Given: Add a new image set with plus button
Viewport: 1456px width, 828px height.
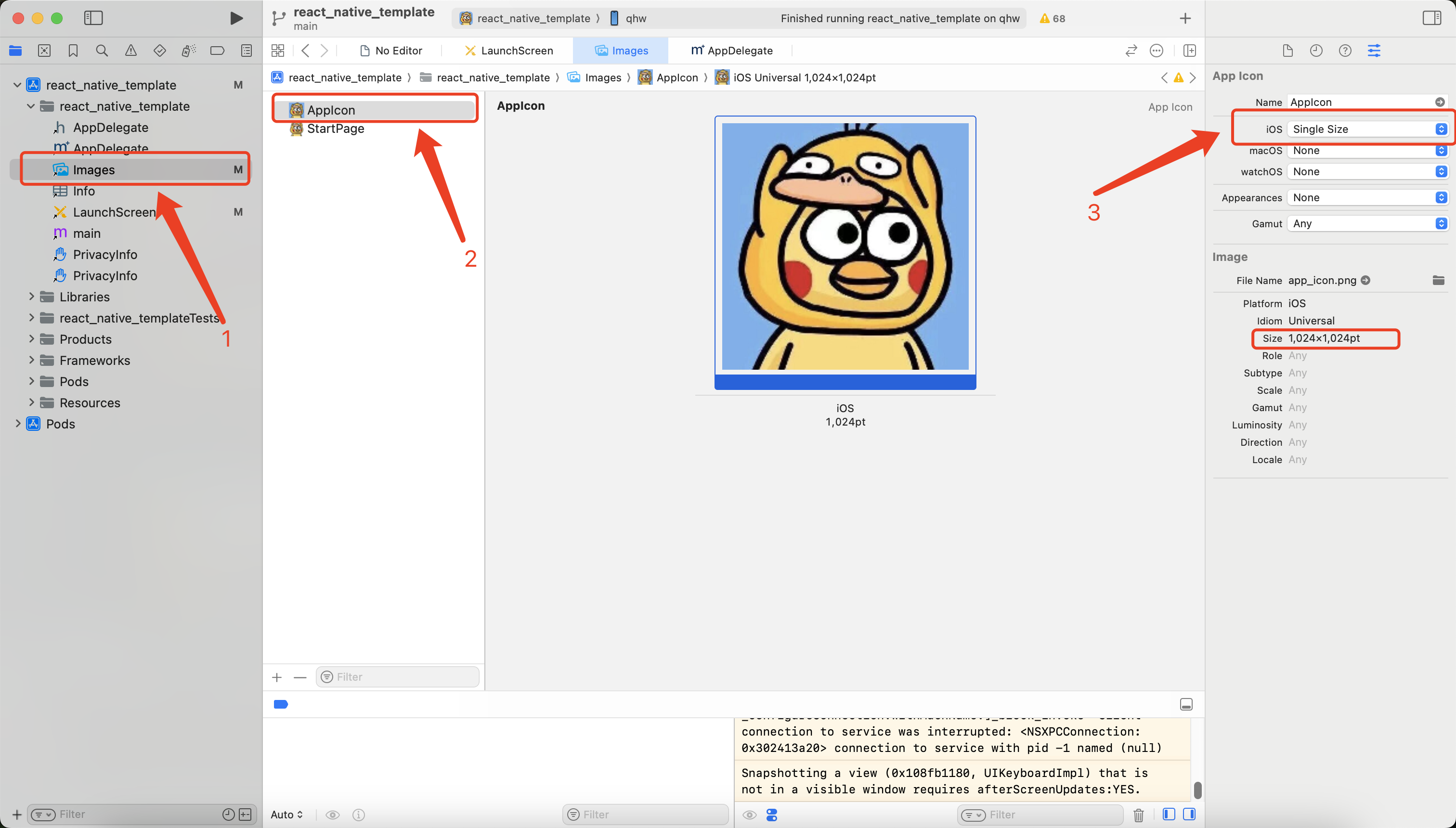Looking at the screenshot, I should point(277,677).
